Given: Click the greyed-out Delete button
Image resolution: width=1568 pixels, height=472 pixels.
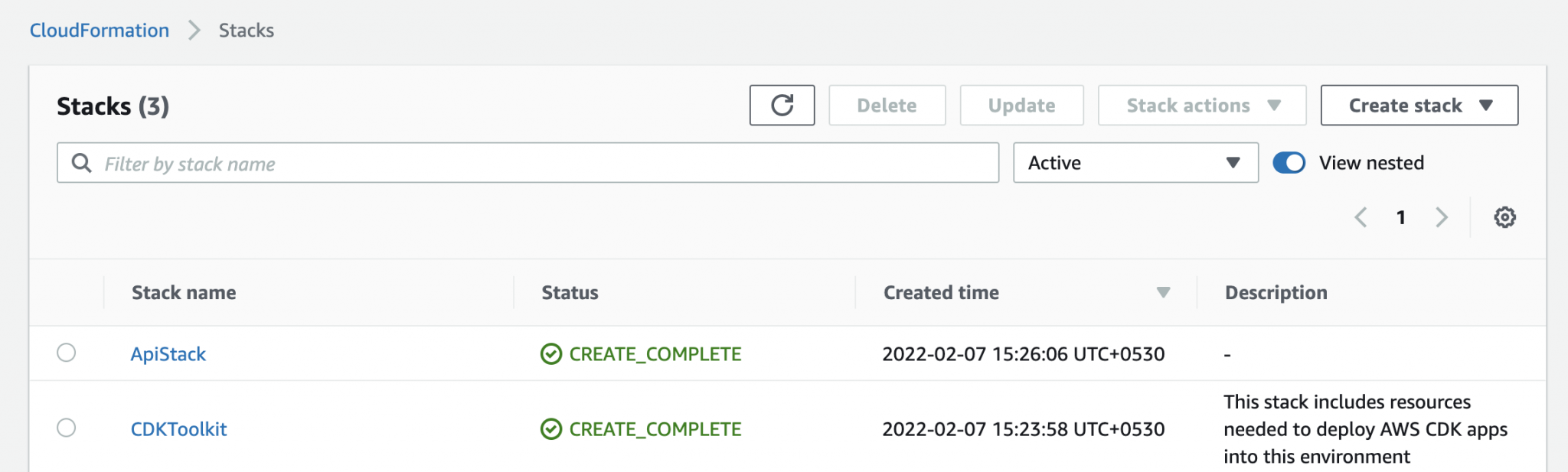Looking at the screenshot, I should tap(887, 105).
